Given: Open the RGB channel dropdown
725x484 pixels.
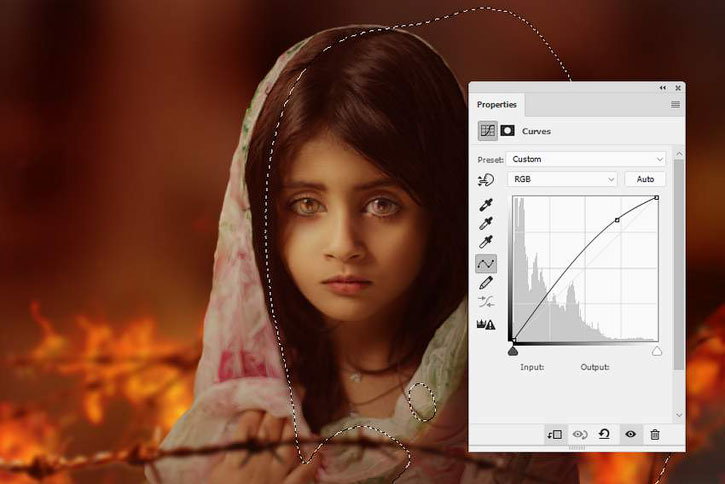Looking at the screenshot, I should tap(562, 179).
